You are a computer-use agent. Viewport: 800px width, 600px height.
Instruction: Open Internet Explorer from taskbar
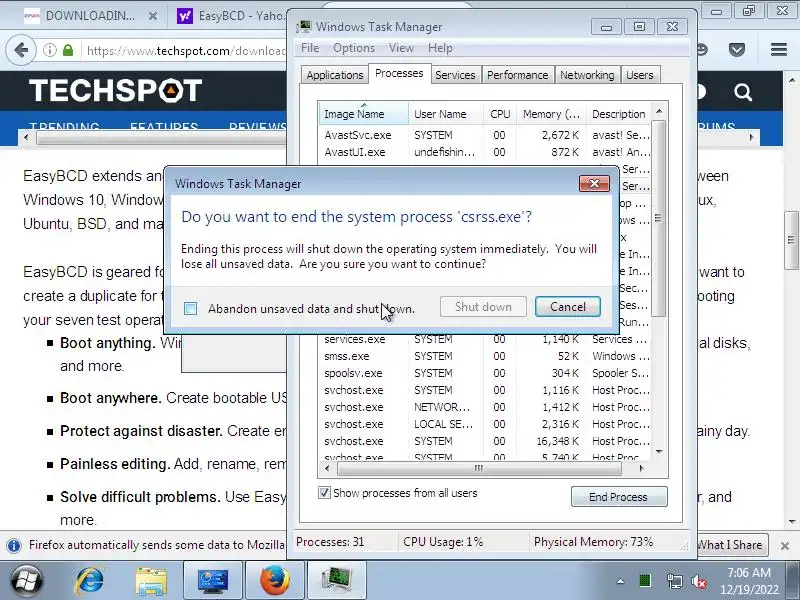89,581
